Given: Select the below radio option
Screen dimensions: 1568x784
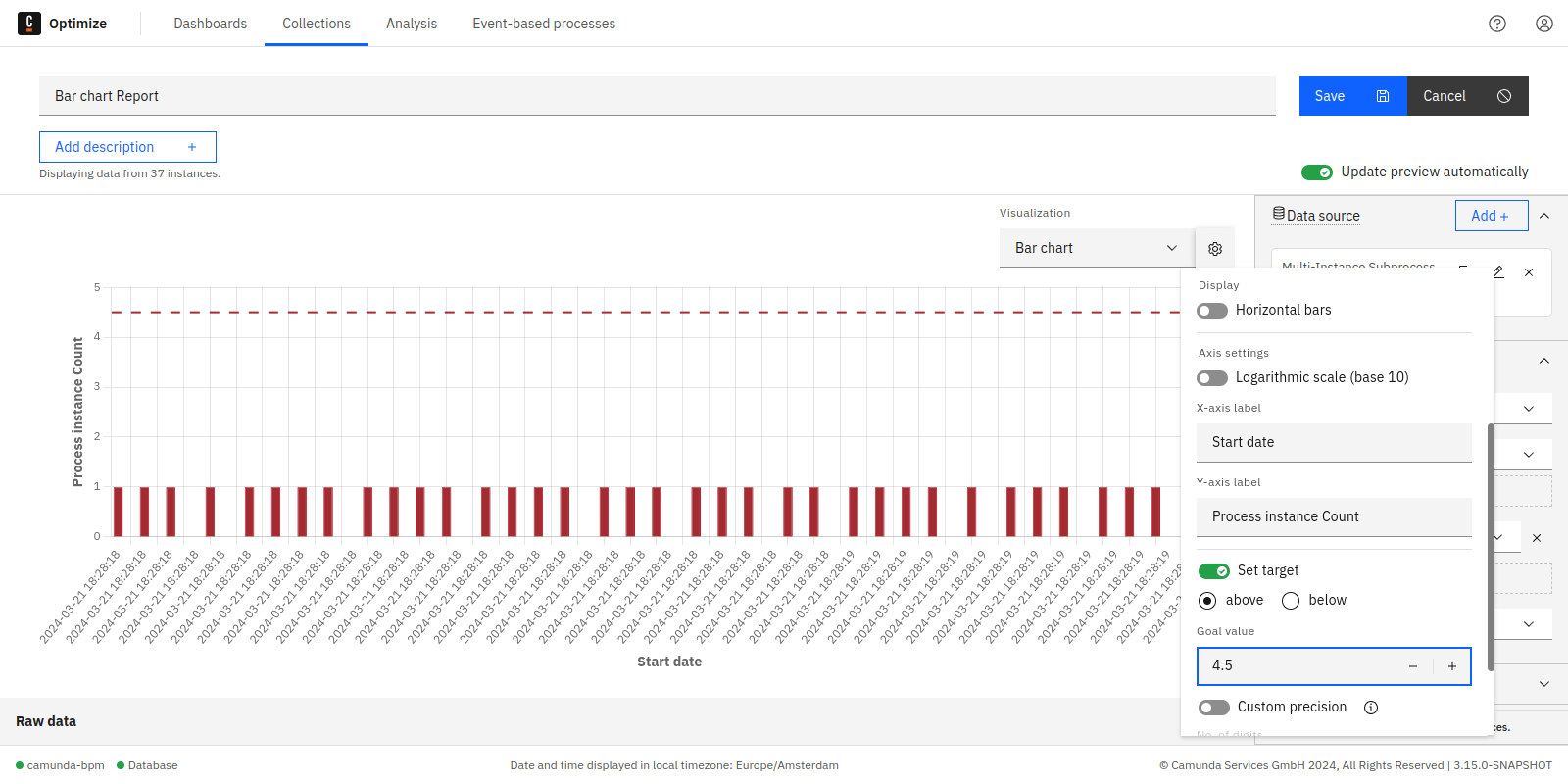Looking at the screenshot, I should click(1291, 601).
